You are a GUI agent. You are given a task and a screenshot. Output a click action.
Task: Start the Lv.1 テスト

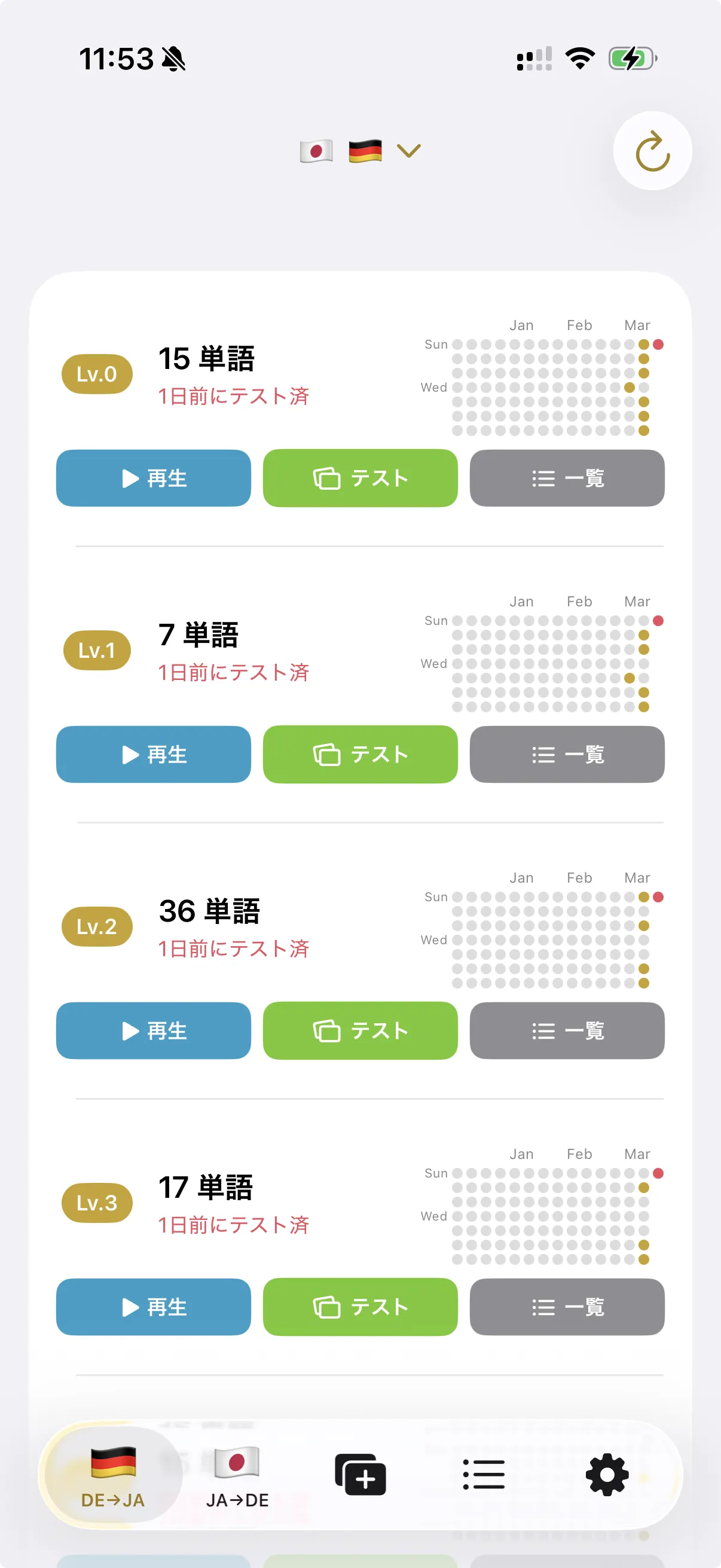[360, 755]
